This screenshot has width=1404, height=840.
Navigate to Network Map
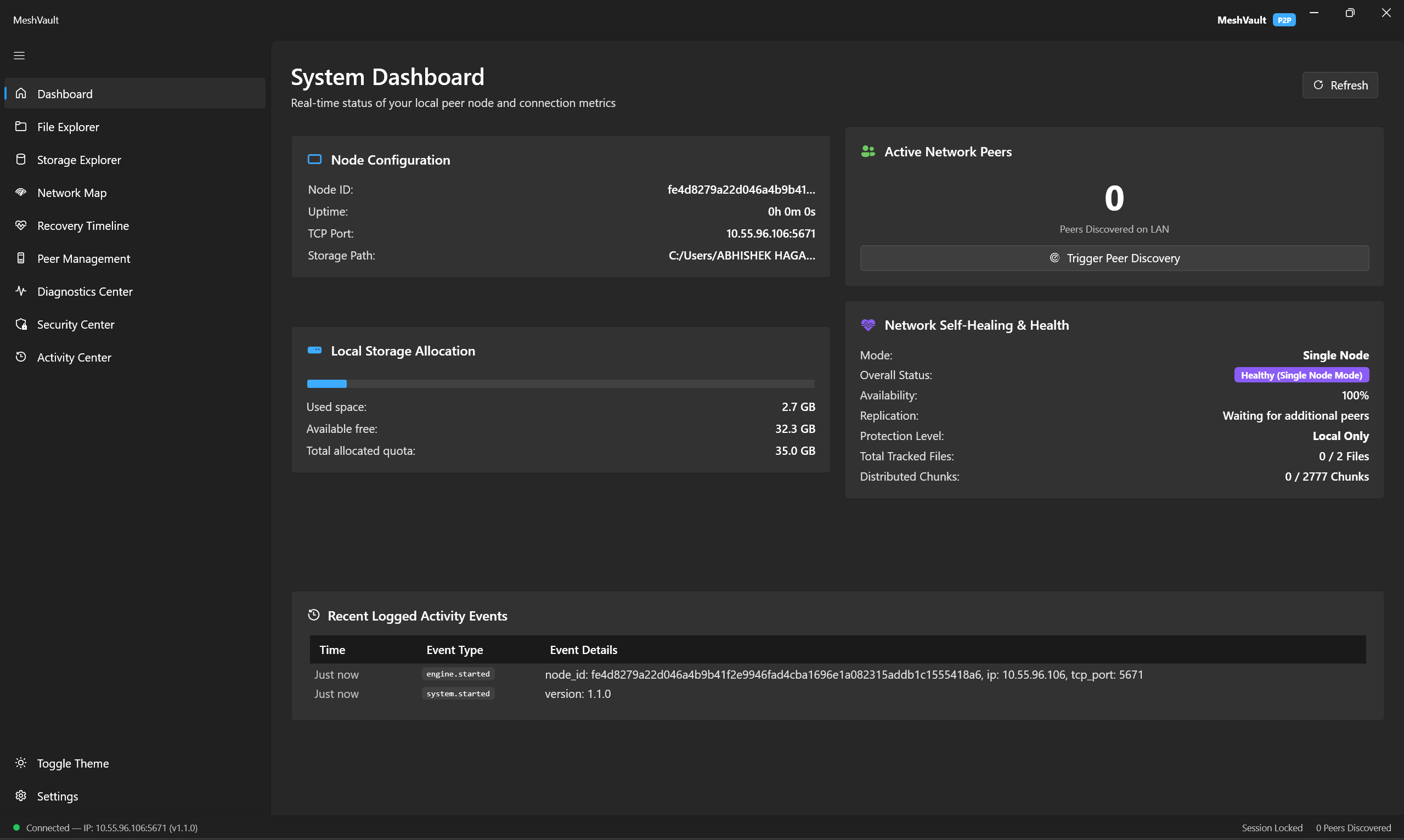(134, 193)
